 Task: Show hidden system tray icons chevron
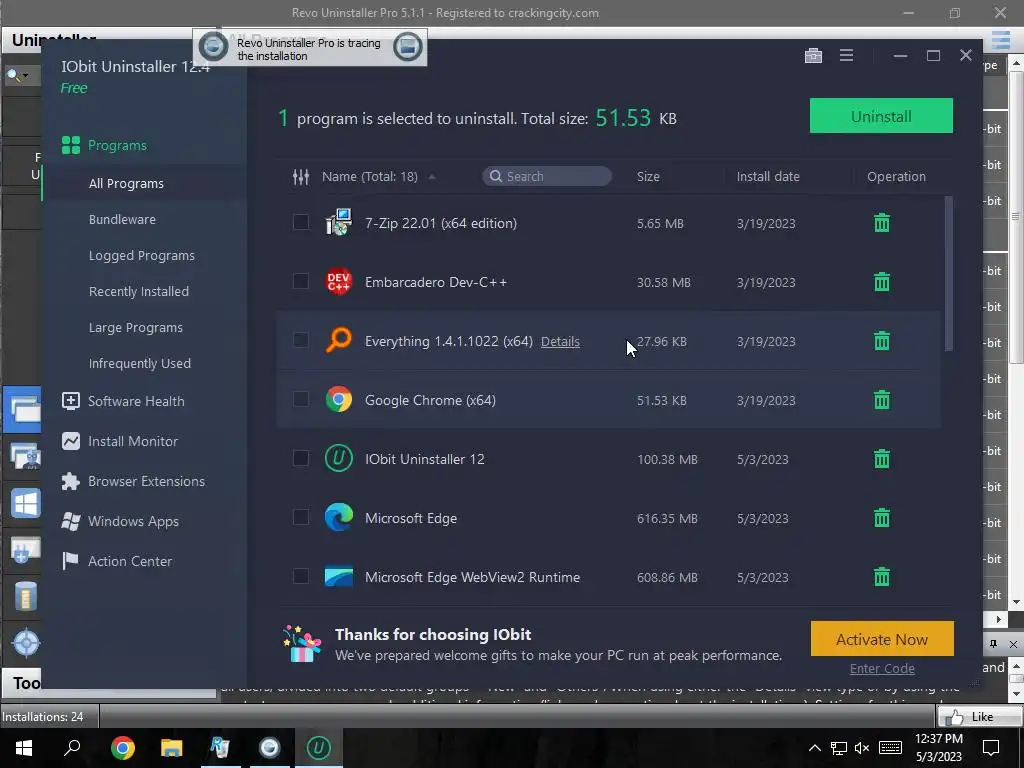pyautogui.click(x=814, y=748)
